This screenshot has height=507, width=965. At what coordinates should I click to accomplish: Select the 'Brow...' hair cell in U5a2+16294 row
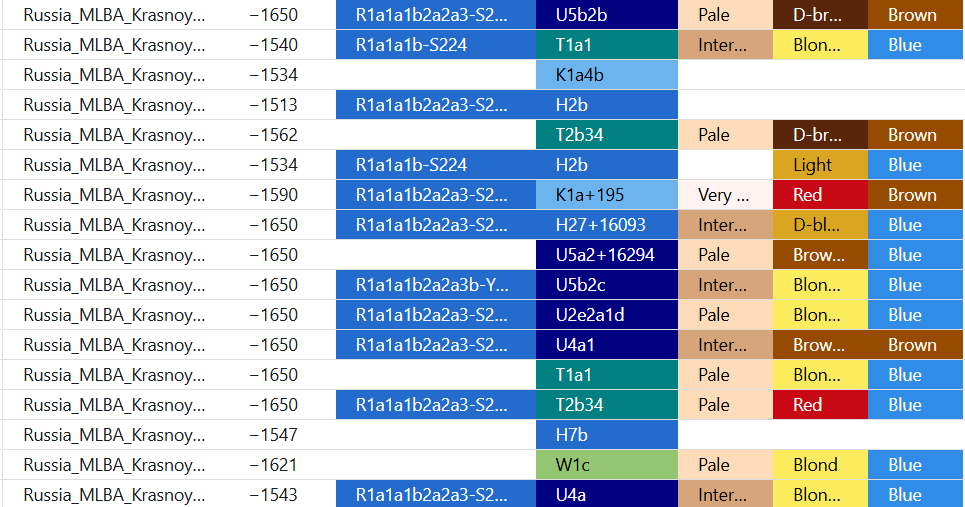820,255
